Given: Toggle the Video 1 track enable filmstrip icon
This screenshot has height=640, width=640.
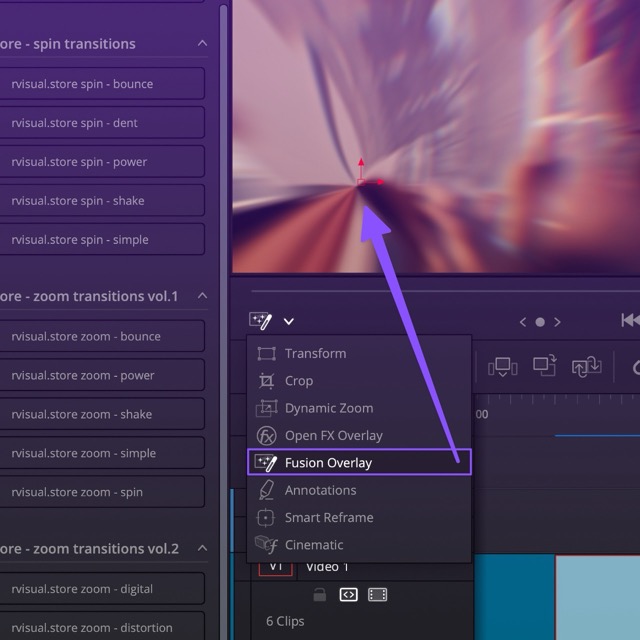Looking at the screenshot, I should 377,595.
